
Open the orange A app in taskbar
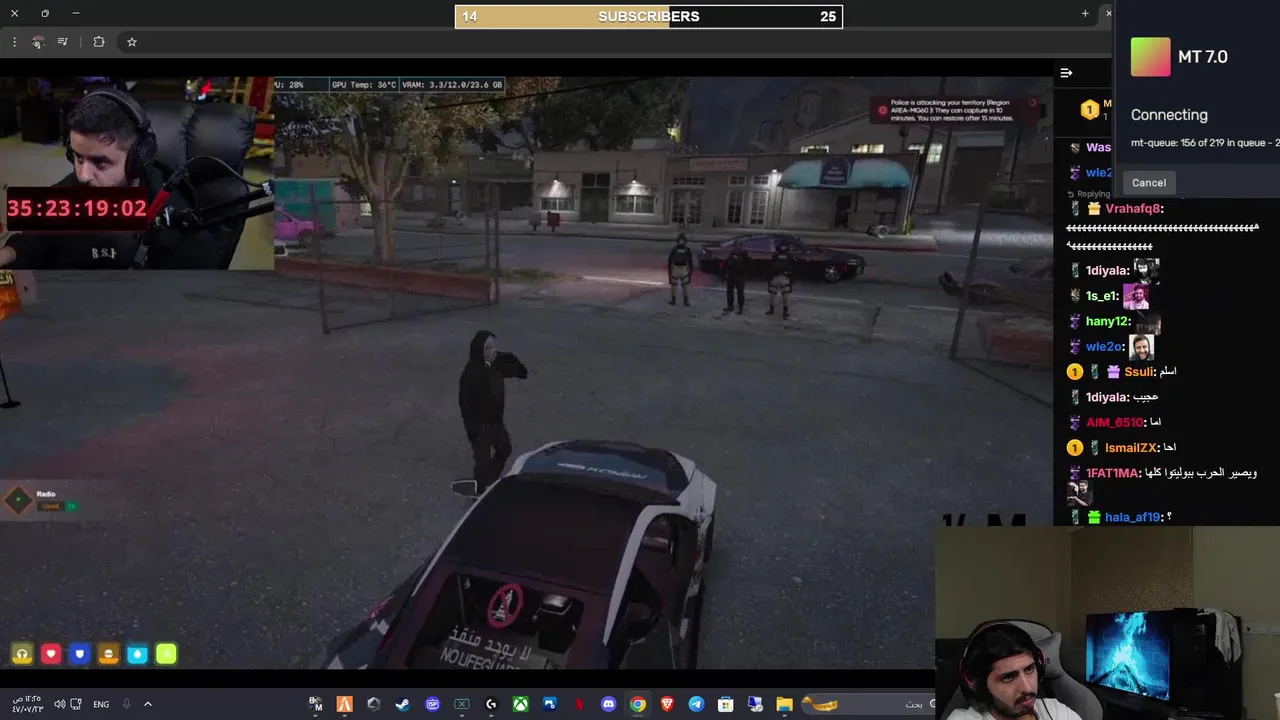pos(344,704)
